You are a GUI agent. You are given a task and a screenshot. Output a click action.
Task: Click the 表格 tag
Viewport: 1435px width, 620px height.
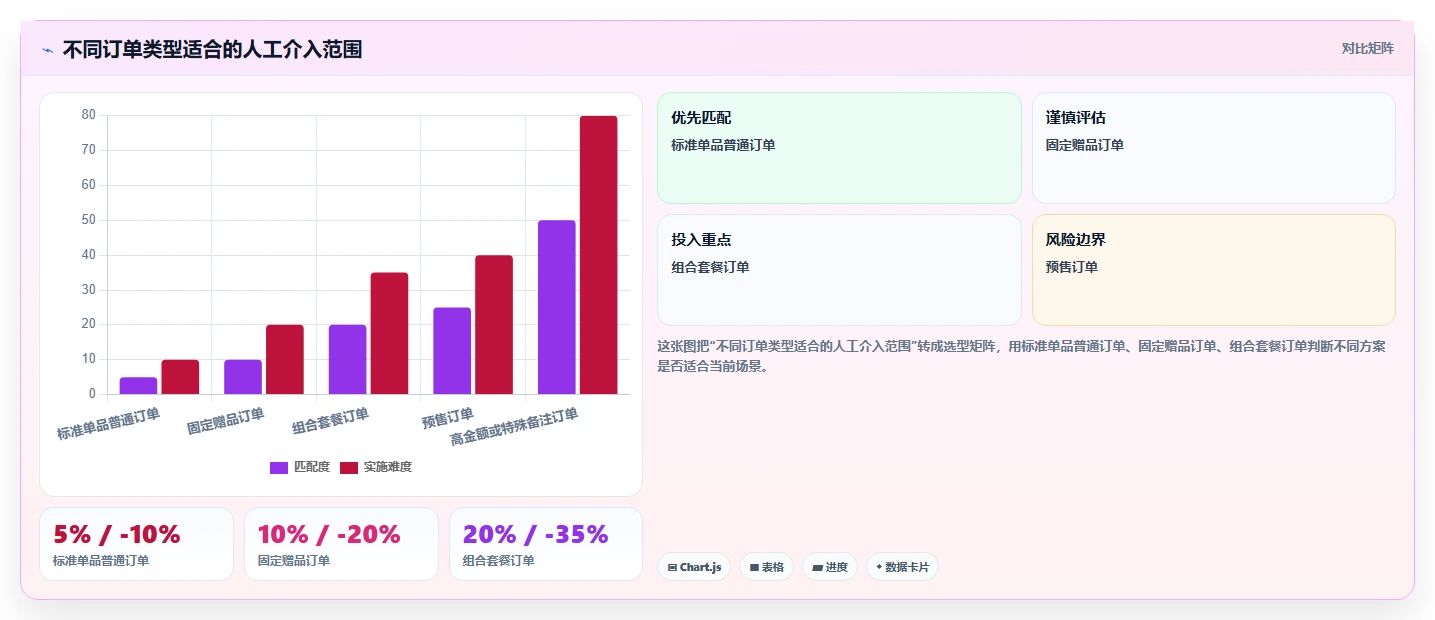pos(766,567)
